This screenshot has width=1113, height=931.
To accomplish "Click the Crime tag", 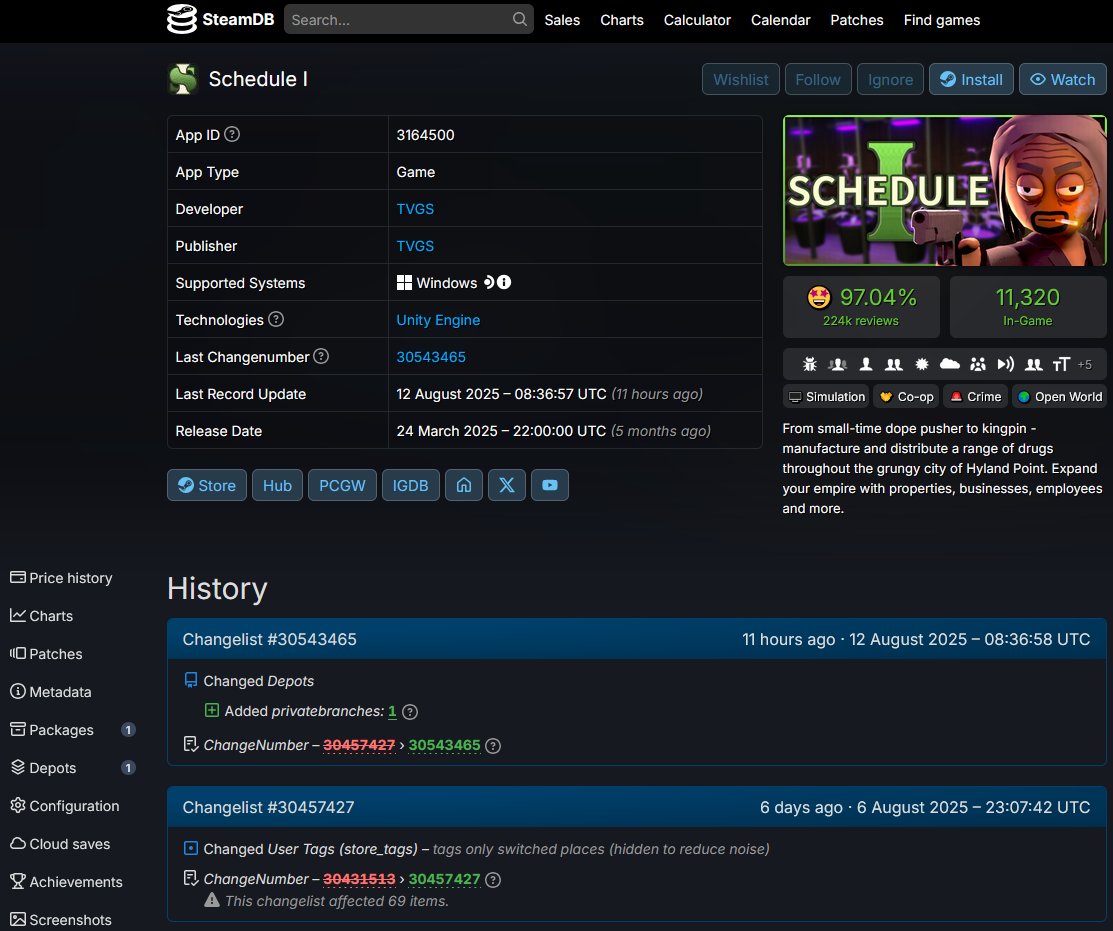I will pyautogui.click(x=975, y=397).
